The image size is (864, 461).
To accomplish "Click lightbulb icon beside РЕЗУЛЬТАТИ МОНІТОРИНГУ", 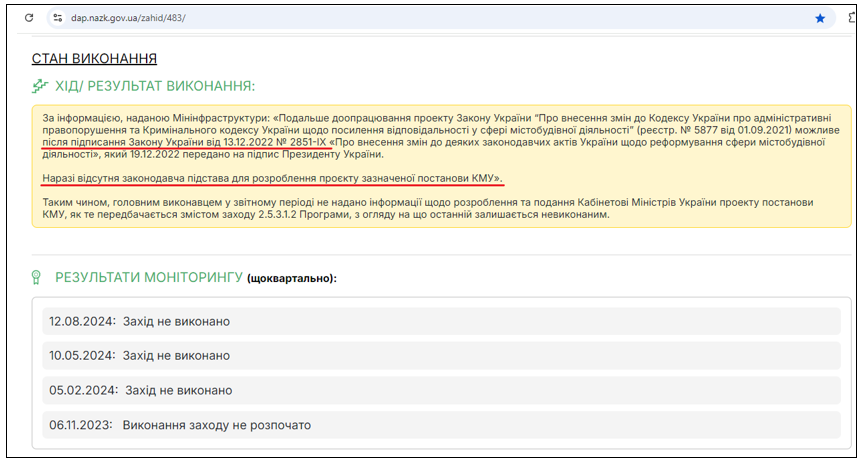I will (x=37, y=277).
